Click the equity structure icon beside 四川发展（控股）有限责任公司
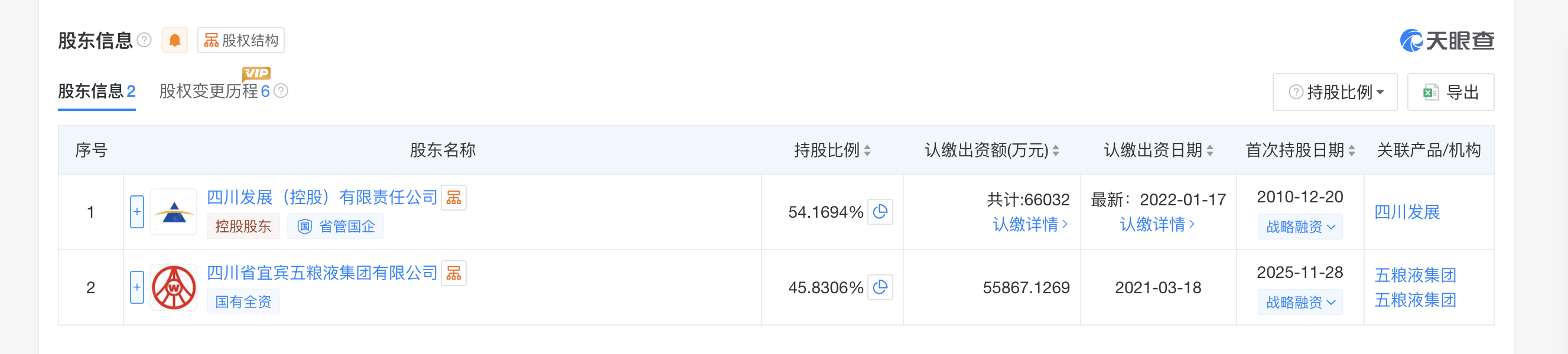 pos(454,198)
